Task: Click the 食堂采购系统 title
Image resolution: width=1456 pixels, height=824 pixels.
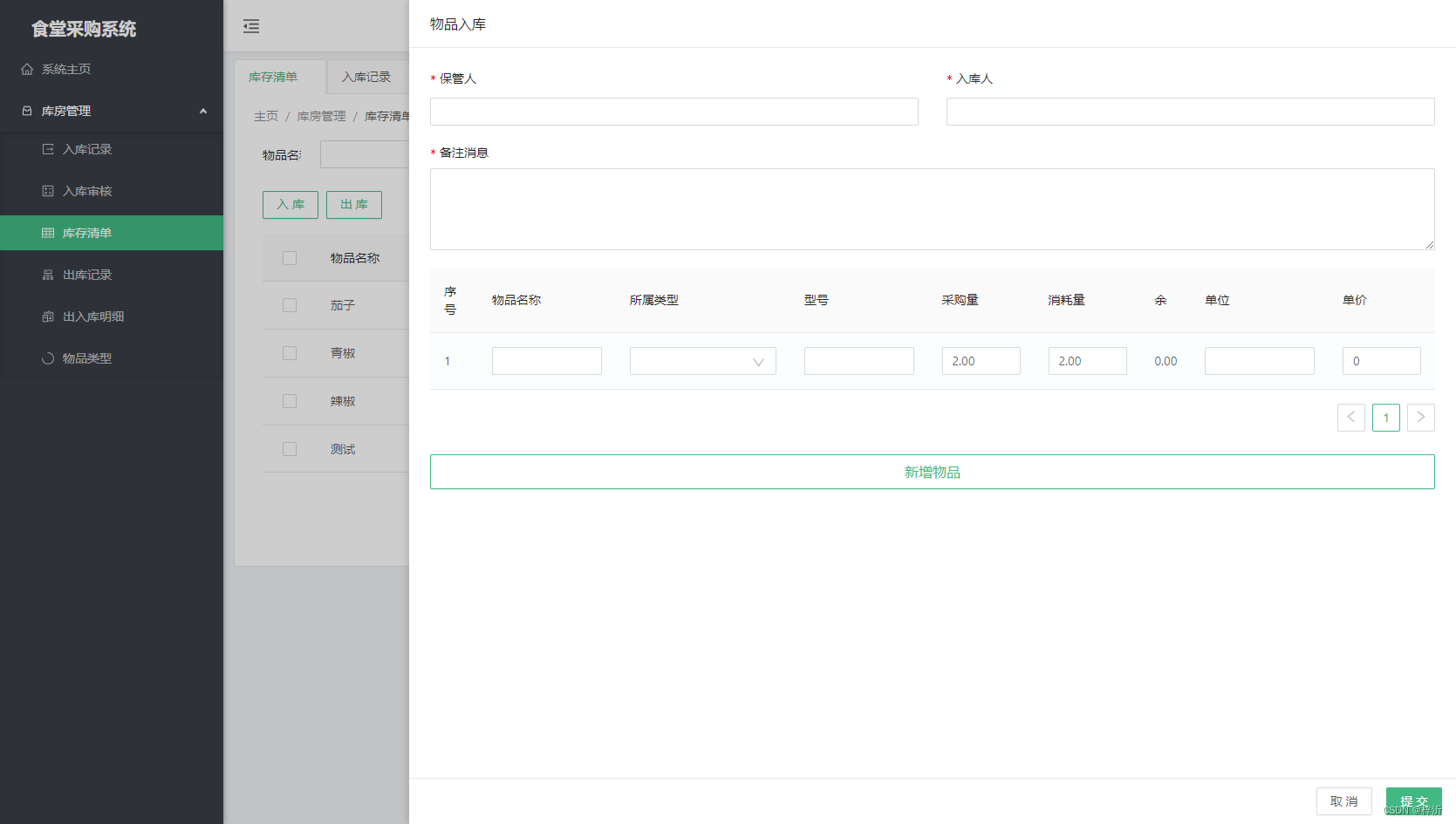Action: (x=84, y=29)
